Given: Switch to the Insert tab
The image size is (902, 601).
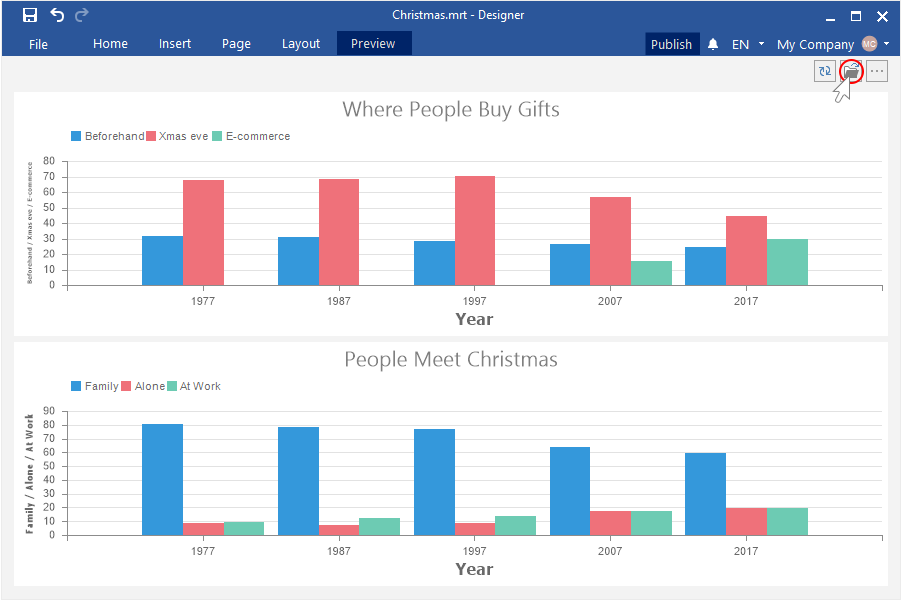Looking at the screenshot, I should [x=175, y=44].
